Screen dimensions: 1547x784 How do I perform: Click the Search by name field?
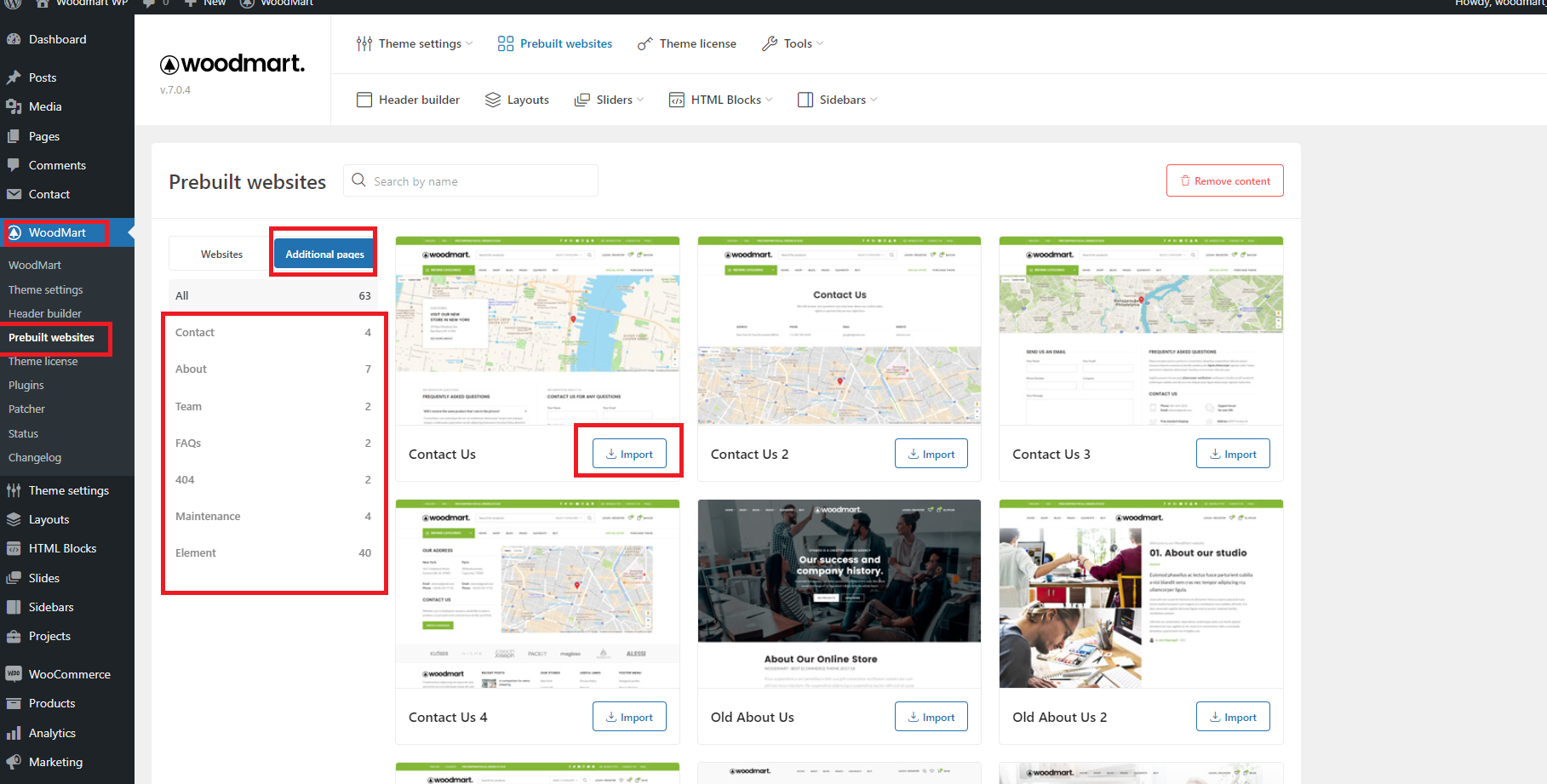point(471,180)
